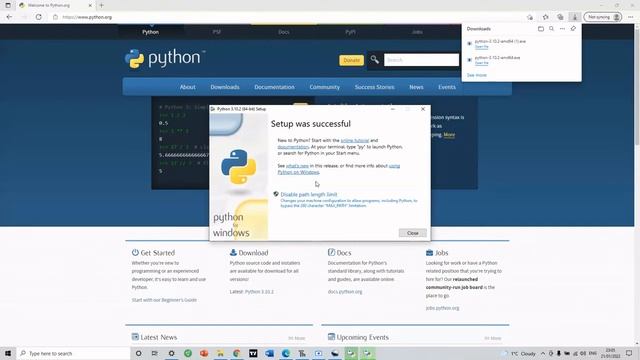Open the About menu on python.org
The height and width of the screenshot is (360, 640).
coord(187,87)
